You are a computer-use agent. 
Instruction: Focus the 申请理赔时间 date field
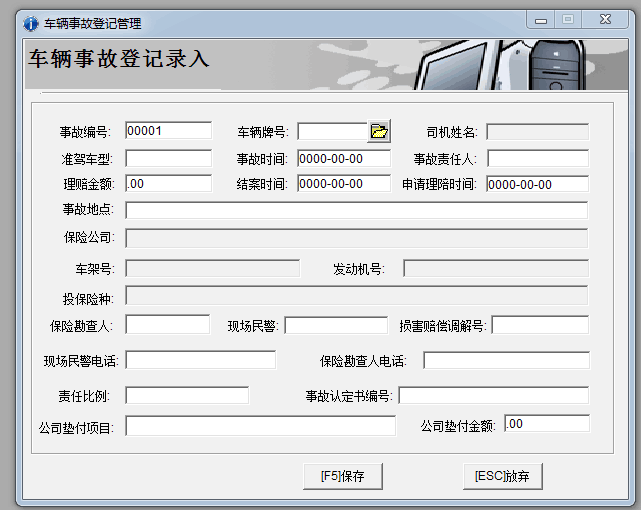pyautogui.click(x=538, y=184)
